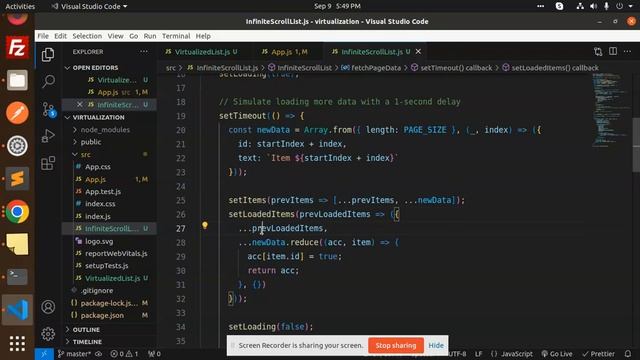Open the Help menu
640x360 pixels.
tap(203, 36)
